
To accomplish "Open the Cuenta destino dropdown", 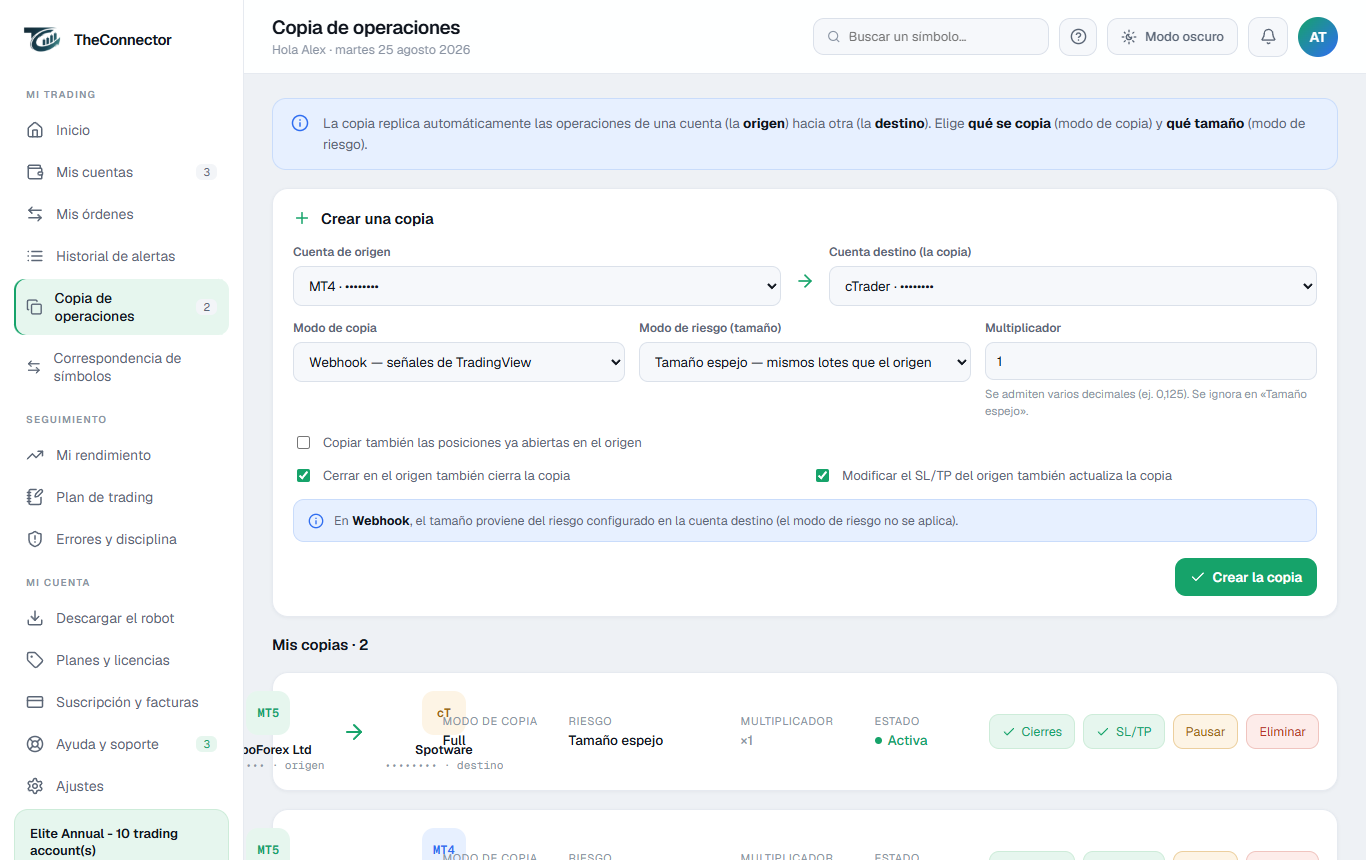I will coord(1073,286).
